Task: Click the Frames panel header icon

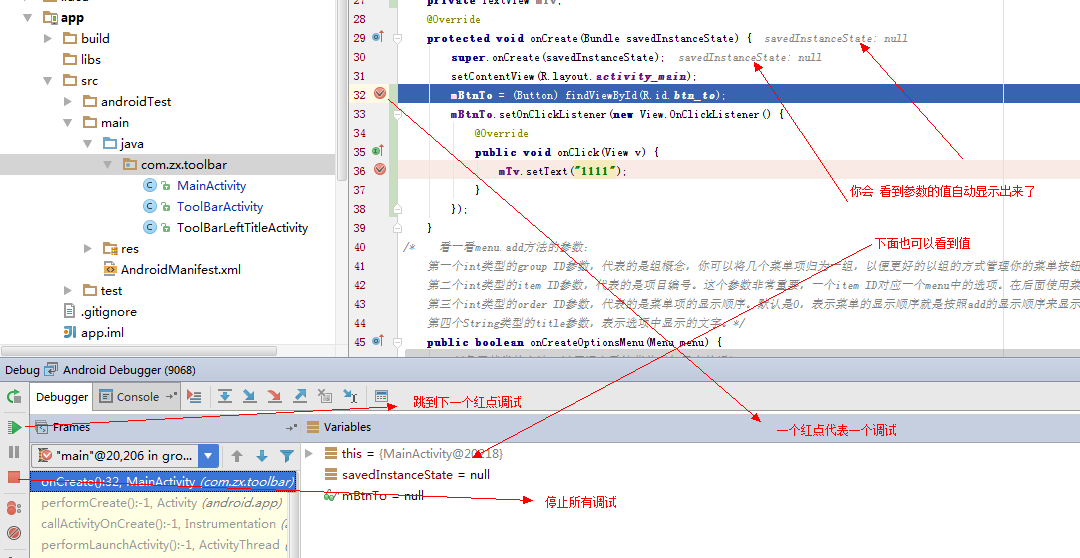Action: (x=41, y=427)
